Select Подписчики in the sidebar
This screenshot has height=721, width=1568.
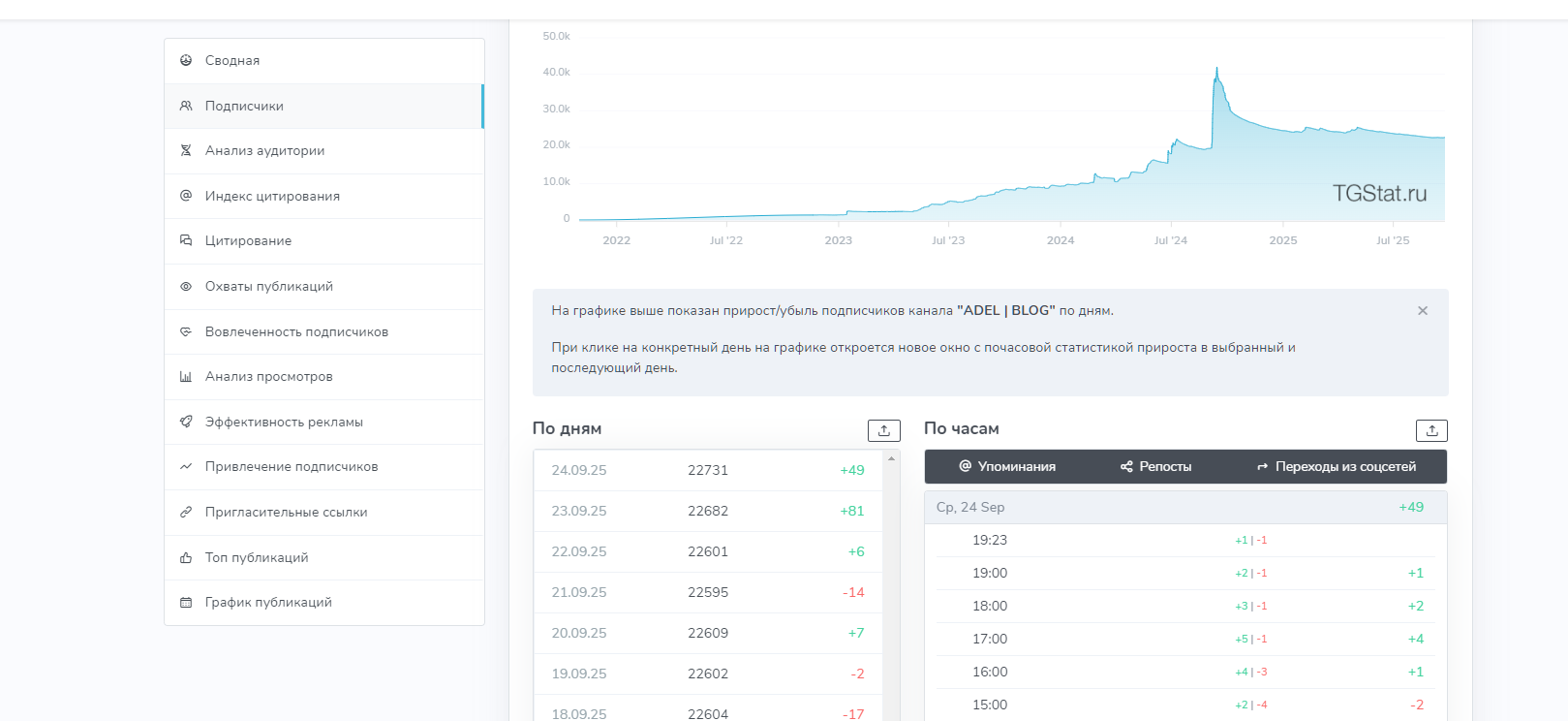[244, 106]
